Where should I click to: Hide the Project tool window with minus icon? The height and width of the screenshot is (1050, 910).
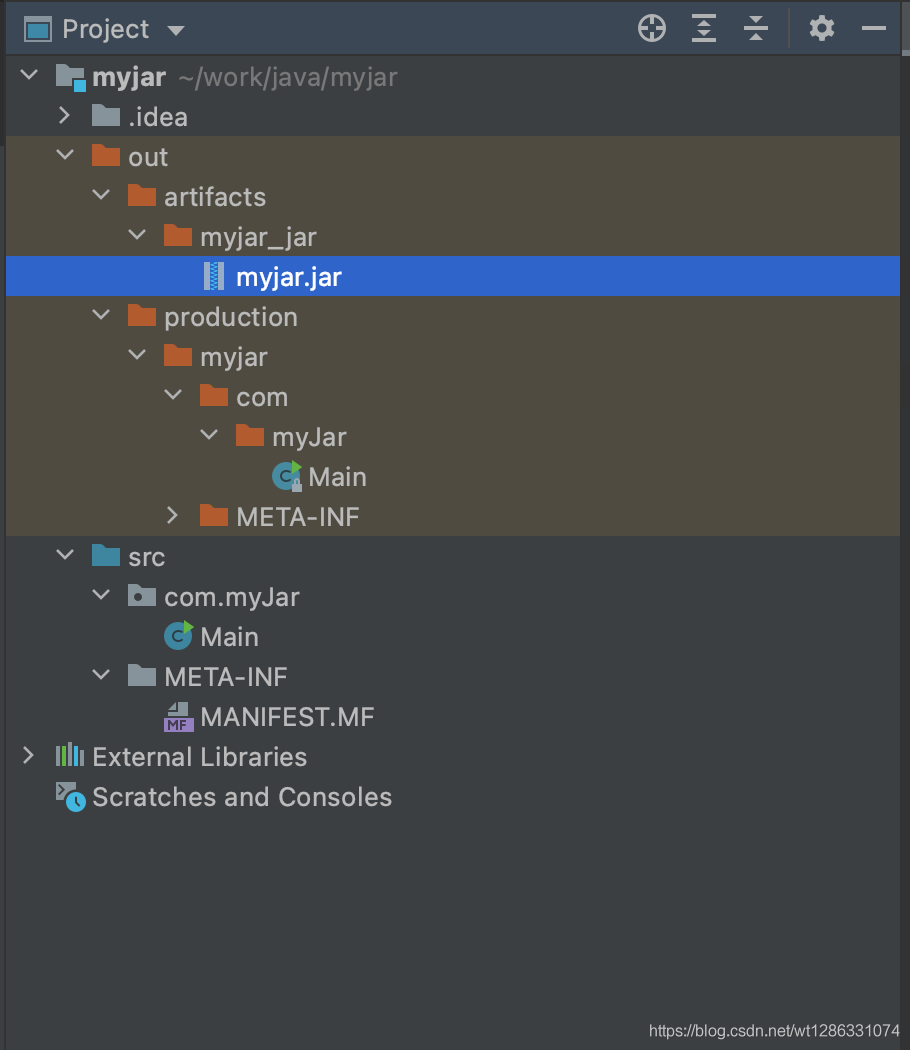coord(874,29)
